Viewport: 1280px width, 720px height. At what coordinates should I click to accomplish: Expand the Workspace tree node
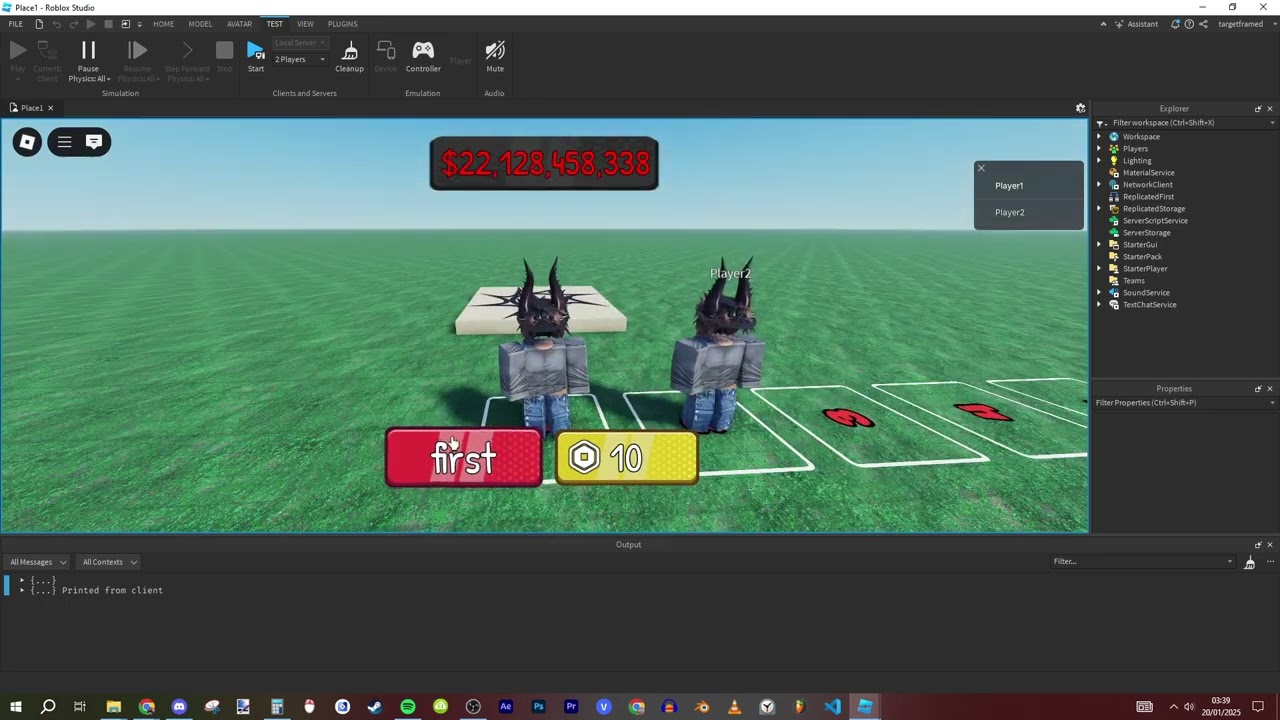1099,137
